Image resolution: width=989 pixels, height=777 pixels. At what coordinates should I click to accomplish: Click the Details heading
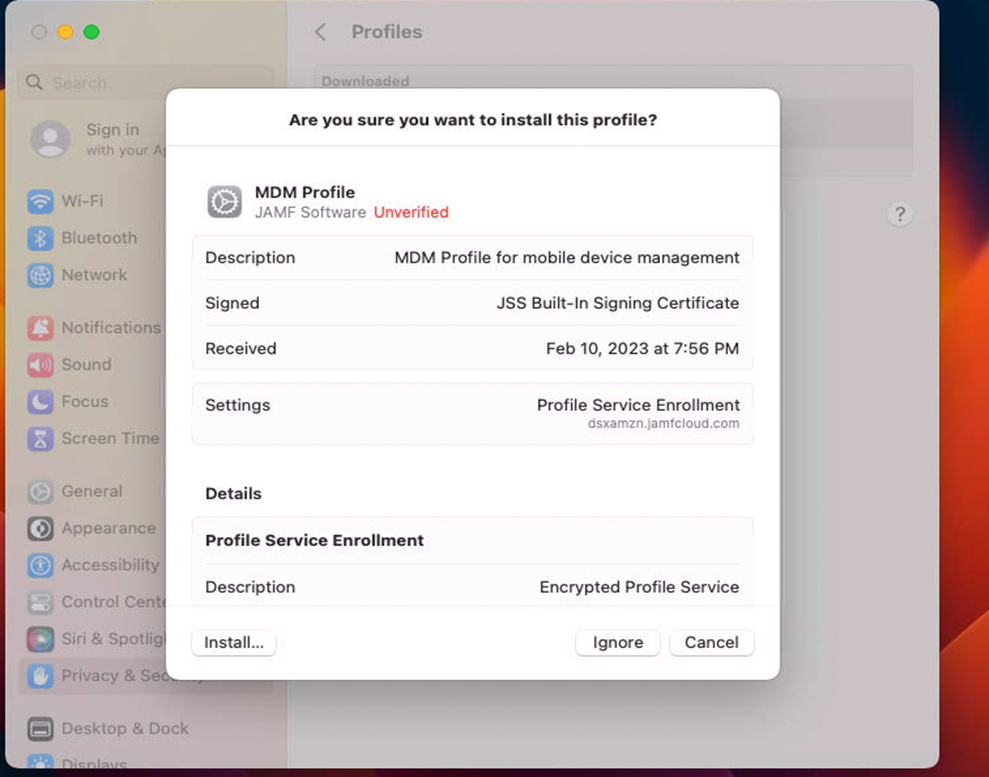coord(233,494)
